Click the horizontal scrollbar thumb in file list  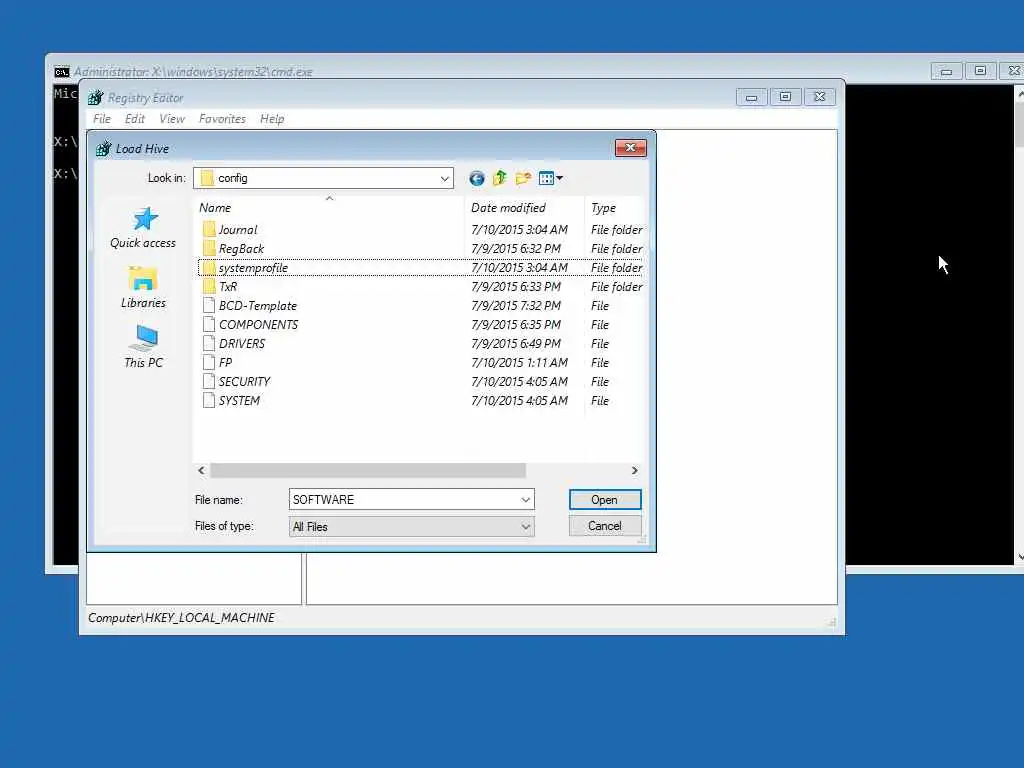(x=368, y=470)
